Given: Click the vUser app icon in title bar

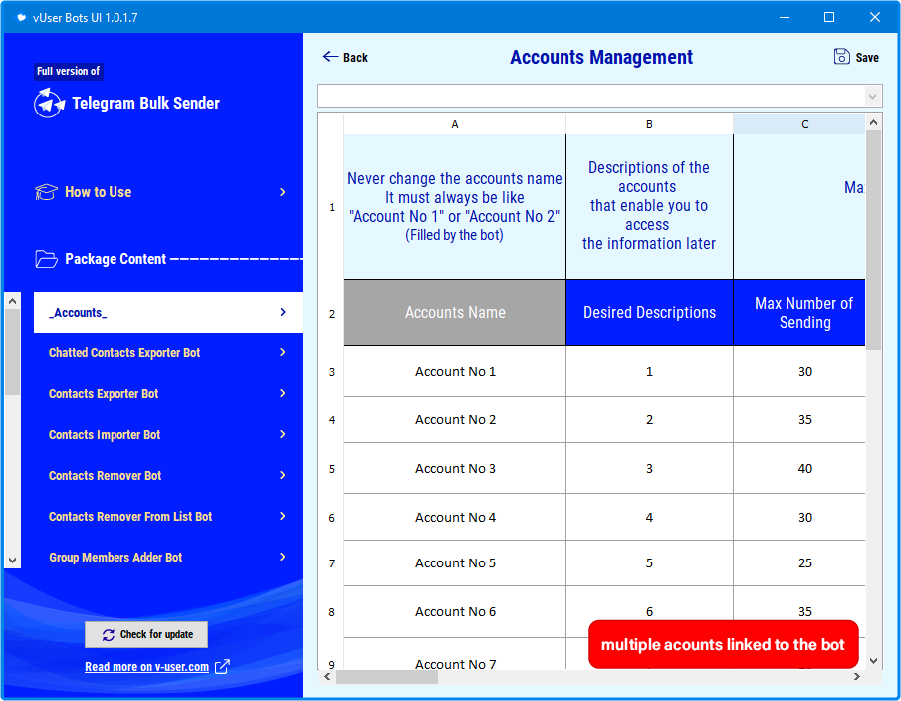Looking at the screenshot, I should pyautogui.click(x=21, y=17).
